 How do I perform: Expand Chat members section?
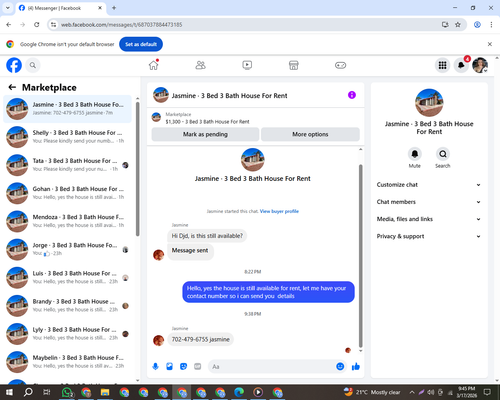coord(429,202)
